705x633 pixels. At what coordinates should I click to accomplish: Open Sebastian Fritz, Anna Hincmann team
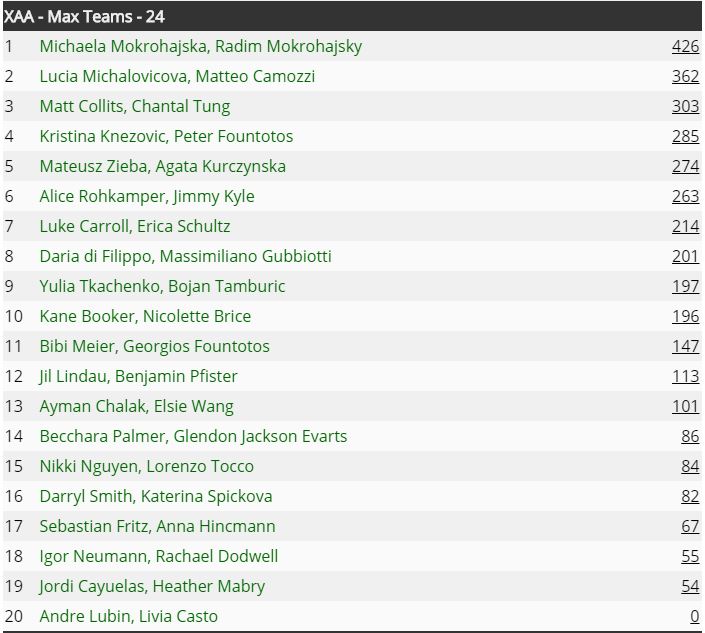[x=157, y=526]
